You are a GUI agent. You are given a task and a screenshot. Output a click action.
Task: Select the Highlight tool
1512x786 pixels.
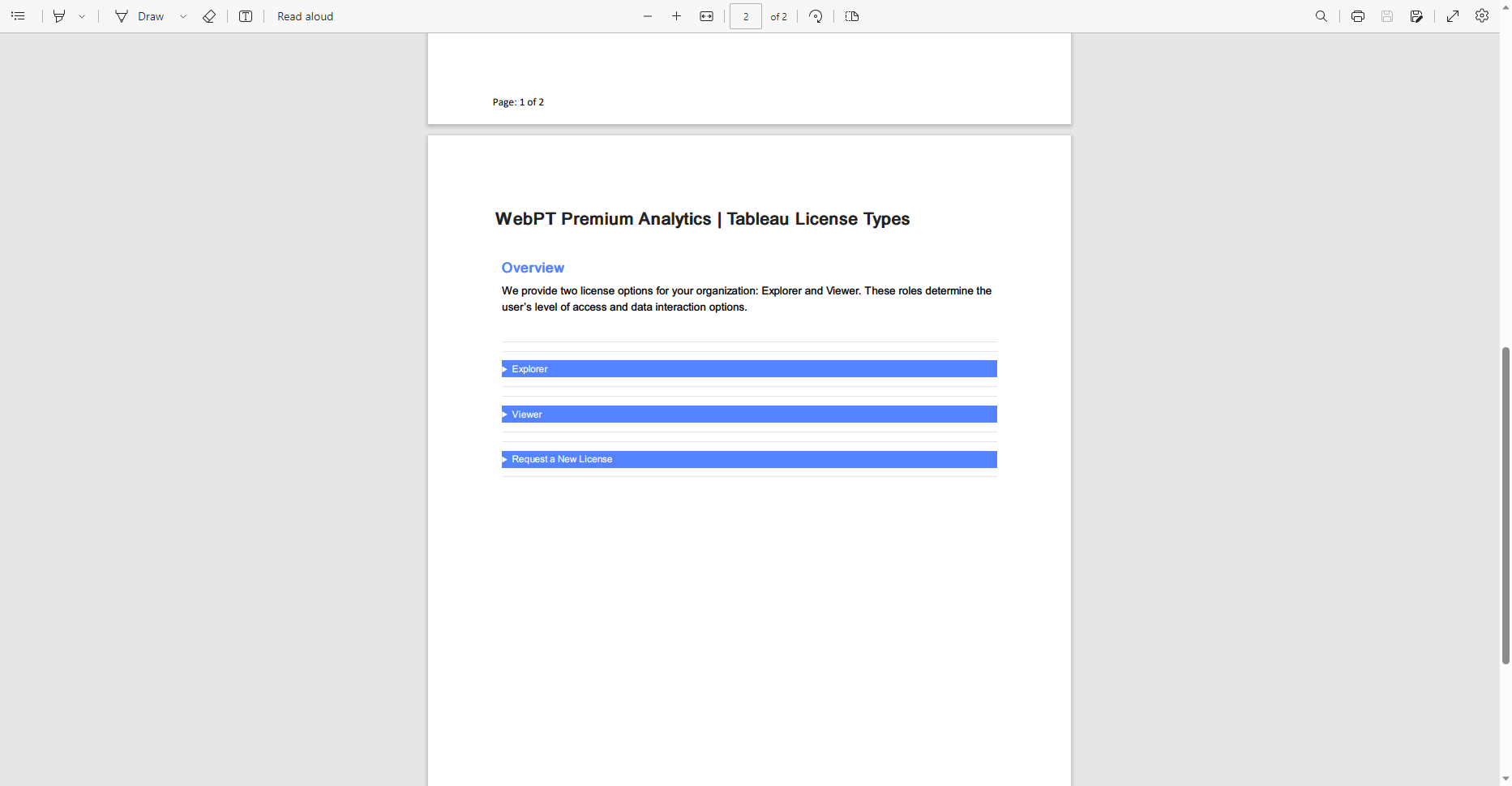[59, 16]
